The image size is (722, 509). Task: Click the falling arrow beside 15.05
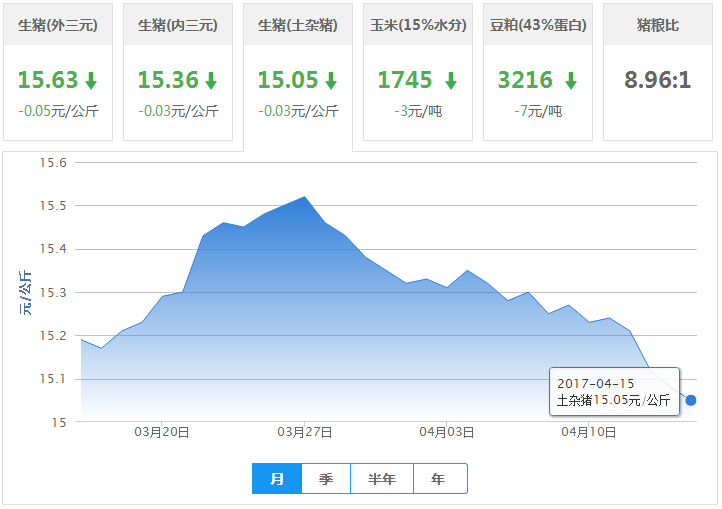(331, 81)
